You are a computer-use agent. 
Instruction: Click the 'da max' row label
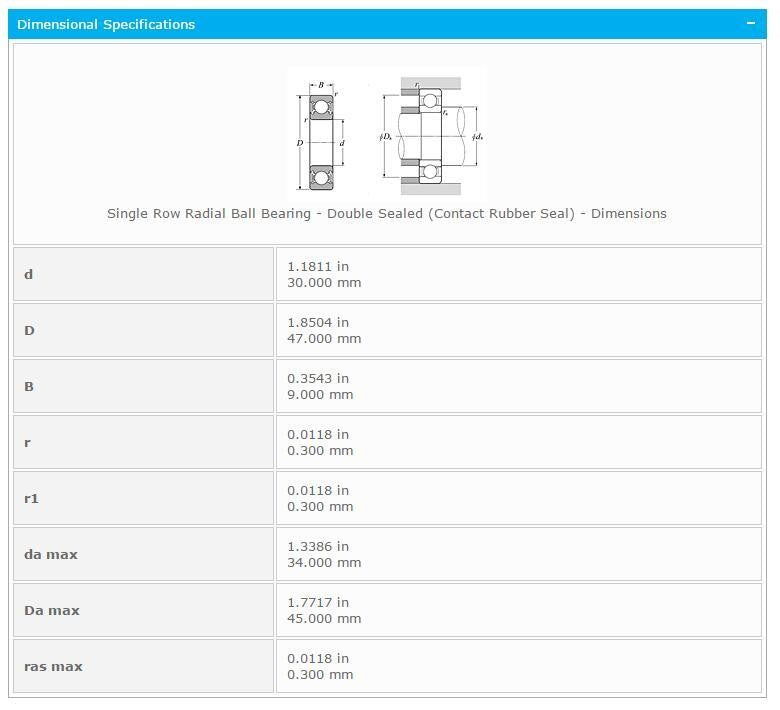[x=51, y=555]
